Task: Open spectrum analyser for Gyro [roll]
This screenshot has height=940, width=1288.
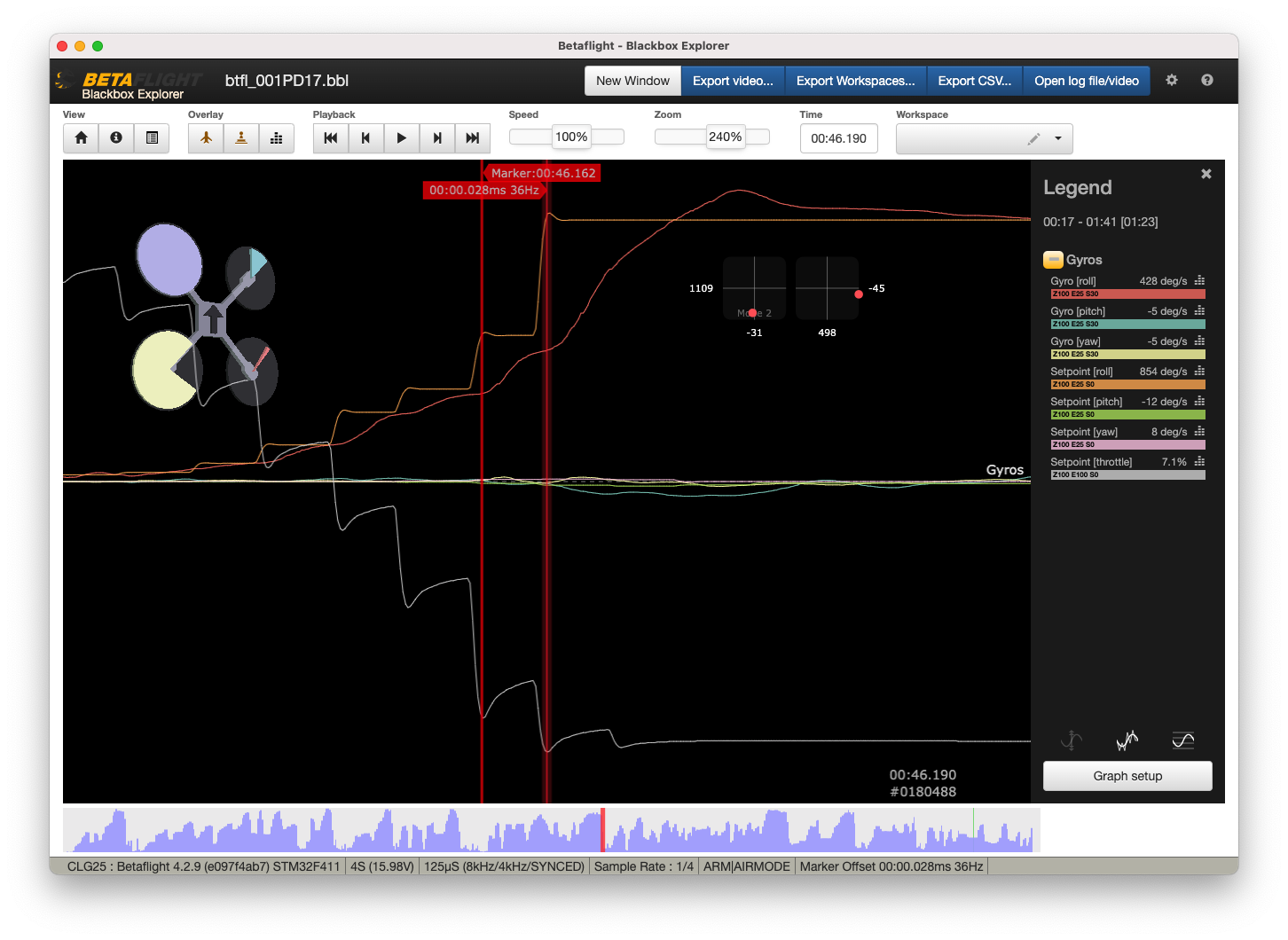Action: [1199, 280]
